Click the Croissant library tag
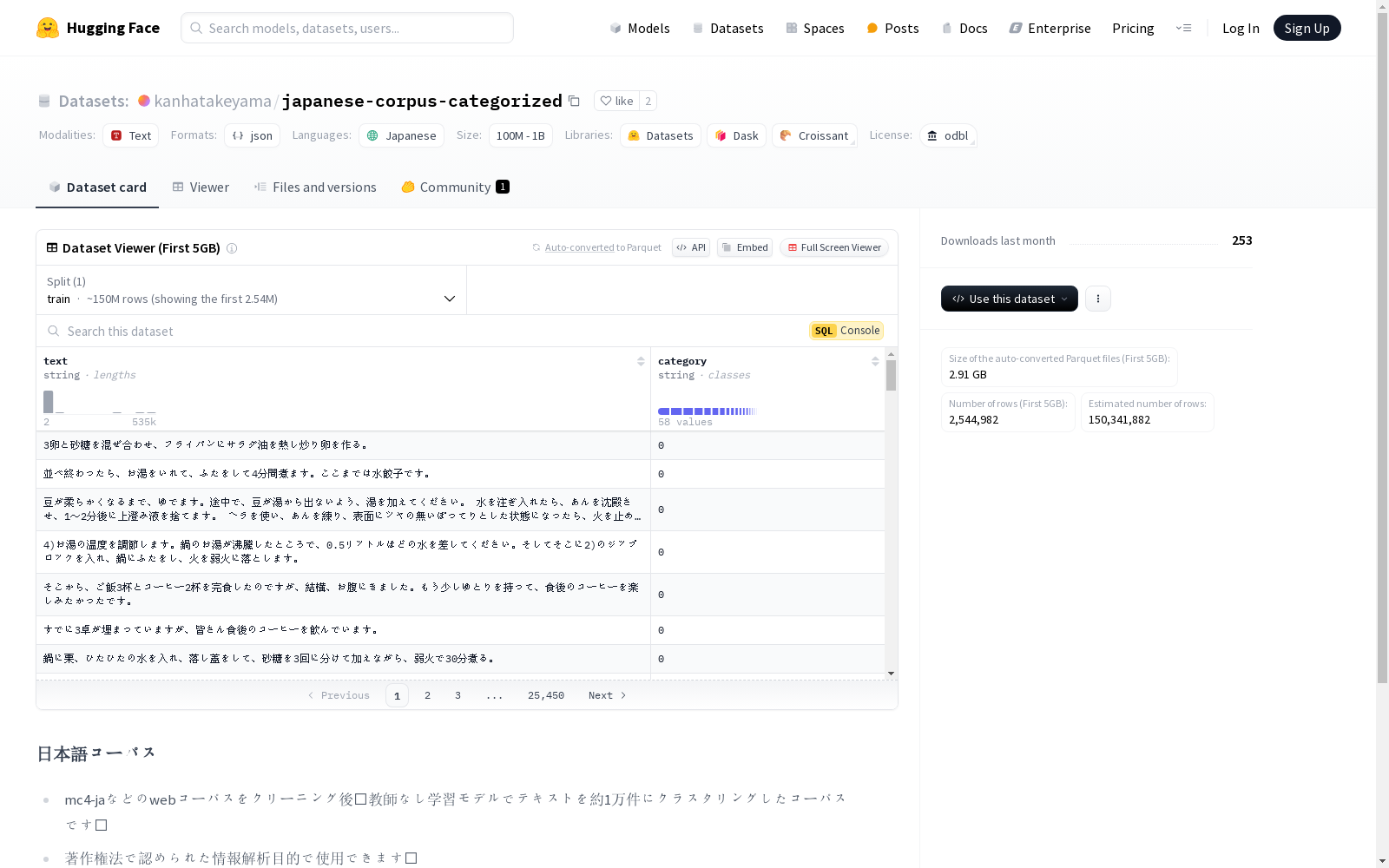The image size is (1389, 868). pyautogui.click(x=814, y=135)
